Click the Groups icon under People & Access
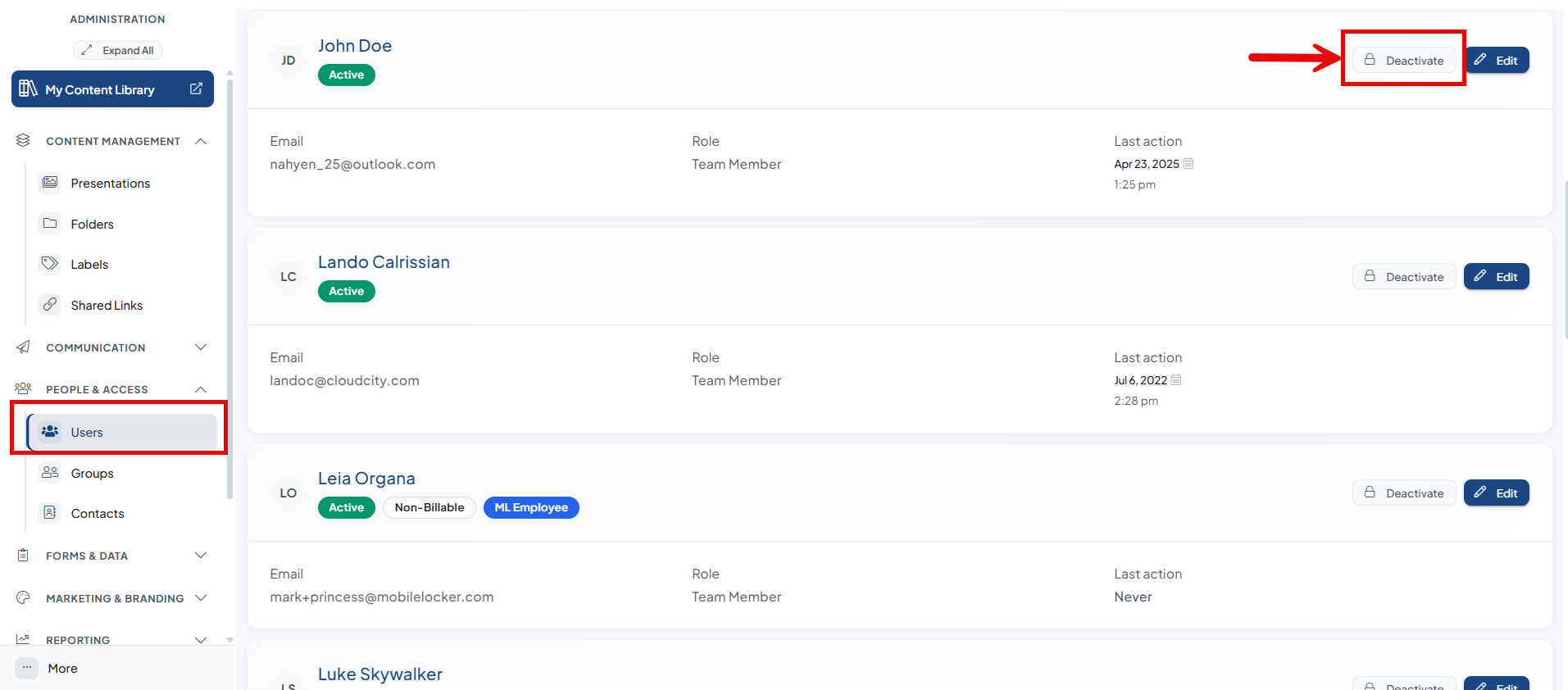1568x690 pixels. click(50, 472)
